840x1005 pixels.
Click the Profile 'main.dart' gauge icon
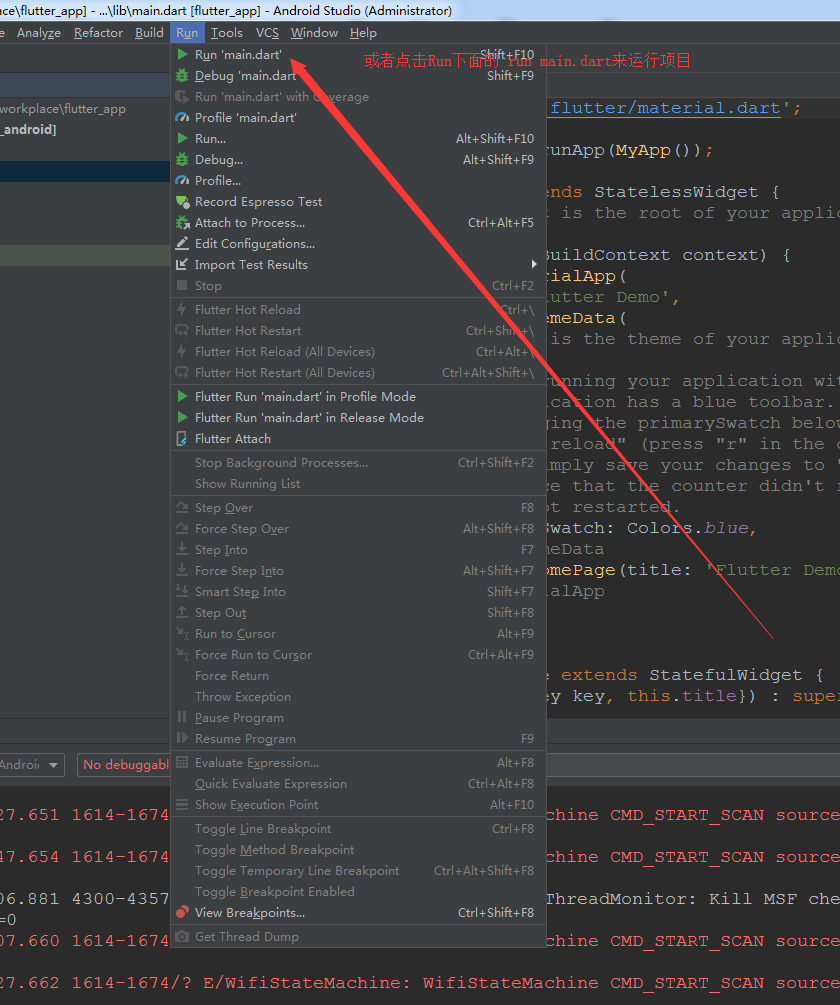coord(183,118)
